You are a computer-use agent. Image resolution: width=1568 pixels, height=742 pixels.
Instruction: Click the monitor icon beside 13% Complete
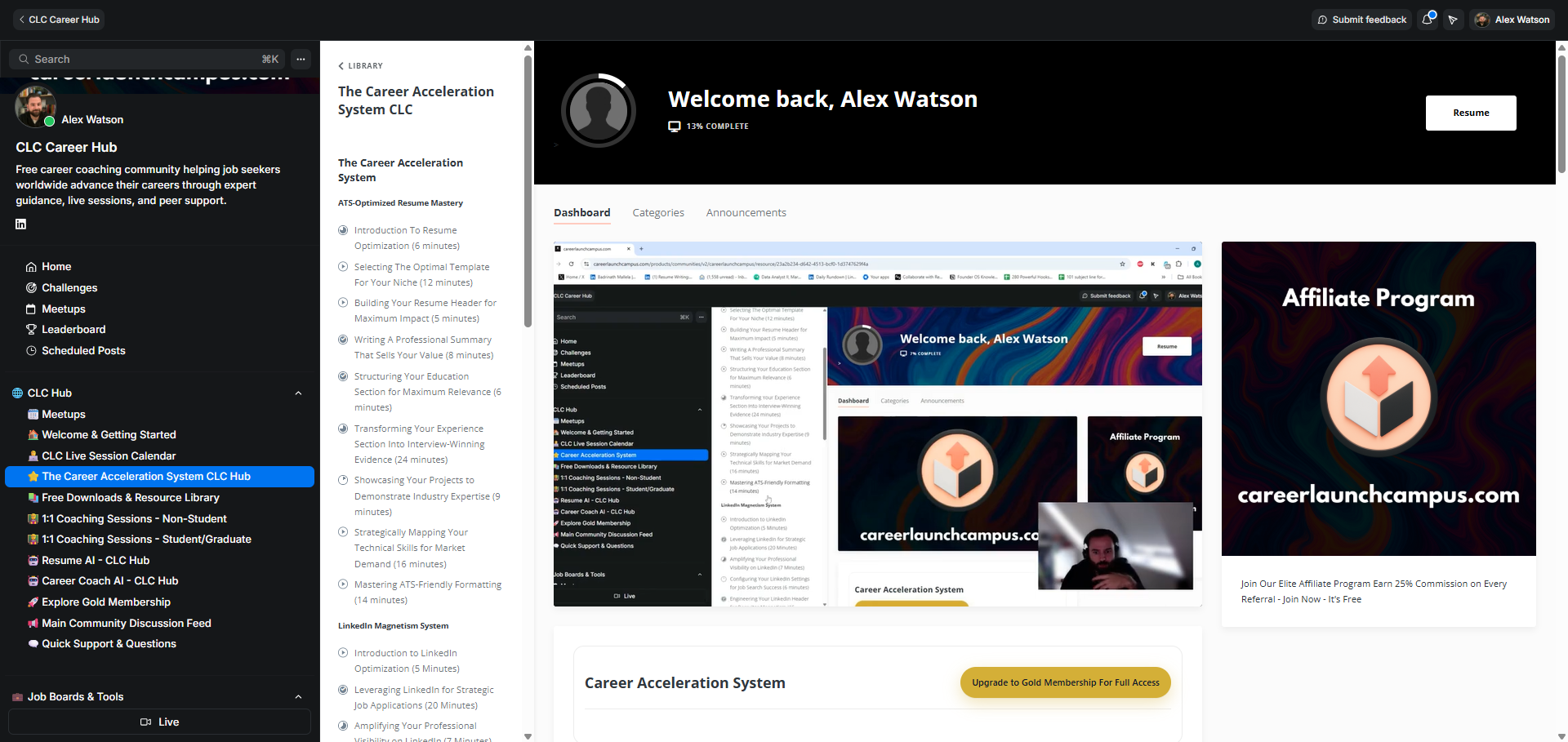pyautogui.click(x=675, y=127)
